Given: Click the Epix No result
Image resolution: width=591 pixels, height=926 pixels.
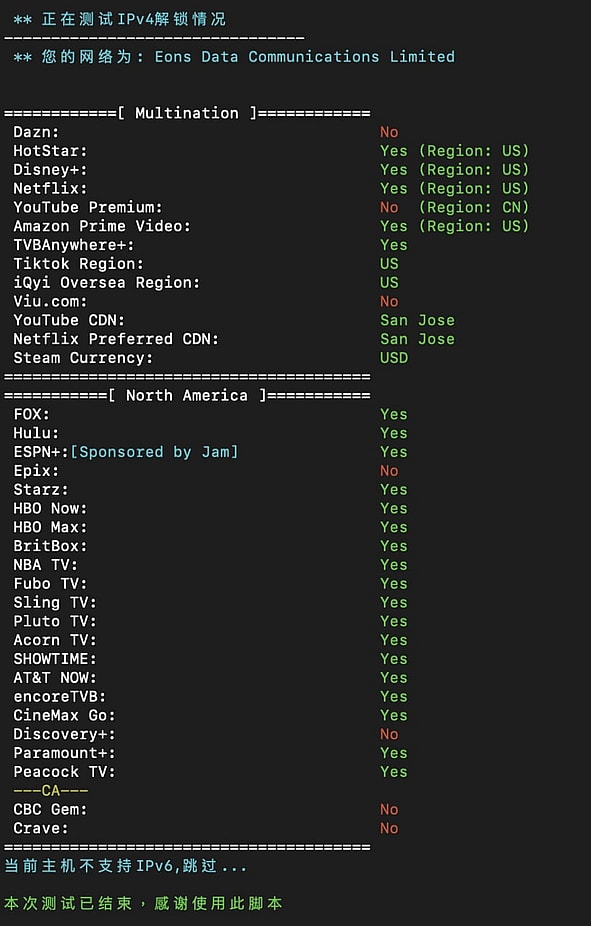Looking at the screenshot, I should (389, 471).
